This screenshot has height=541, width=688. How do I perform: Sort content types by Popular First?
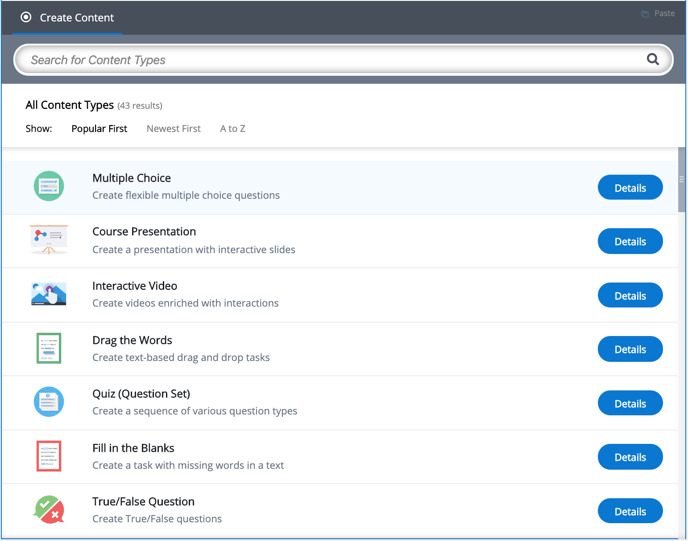pyautogui.click(x=99, y=129)
